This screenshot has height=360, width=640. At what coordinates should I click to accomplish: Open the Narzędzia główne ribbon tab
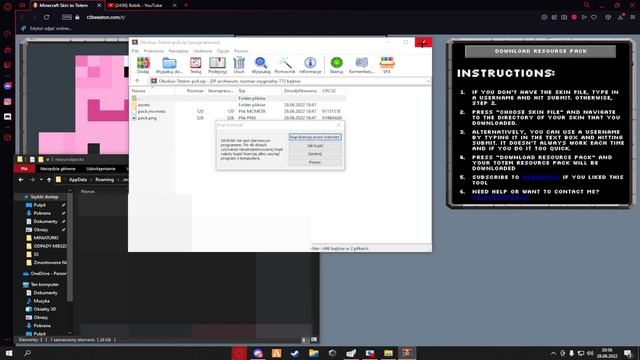pos(58,169)
